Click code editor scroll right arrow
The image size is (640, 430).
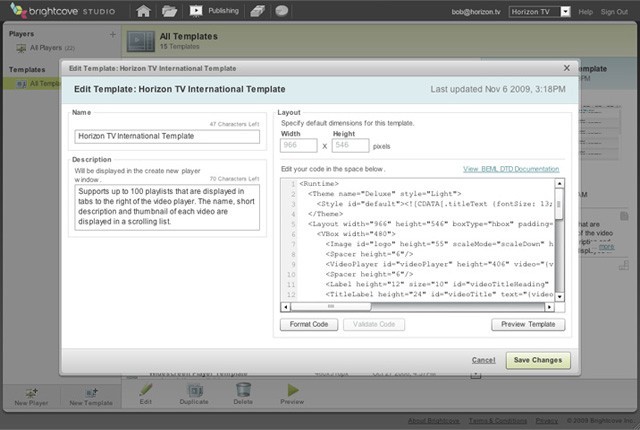550,307
